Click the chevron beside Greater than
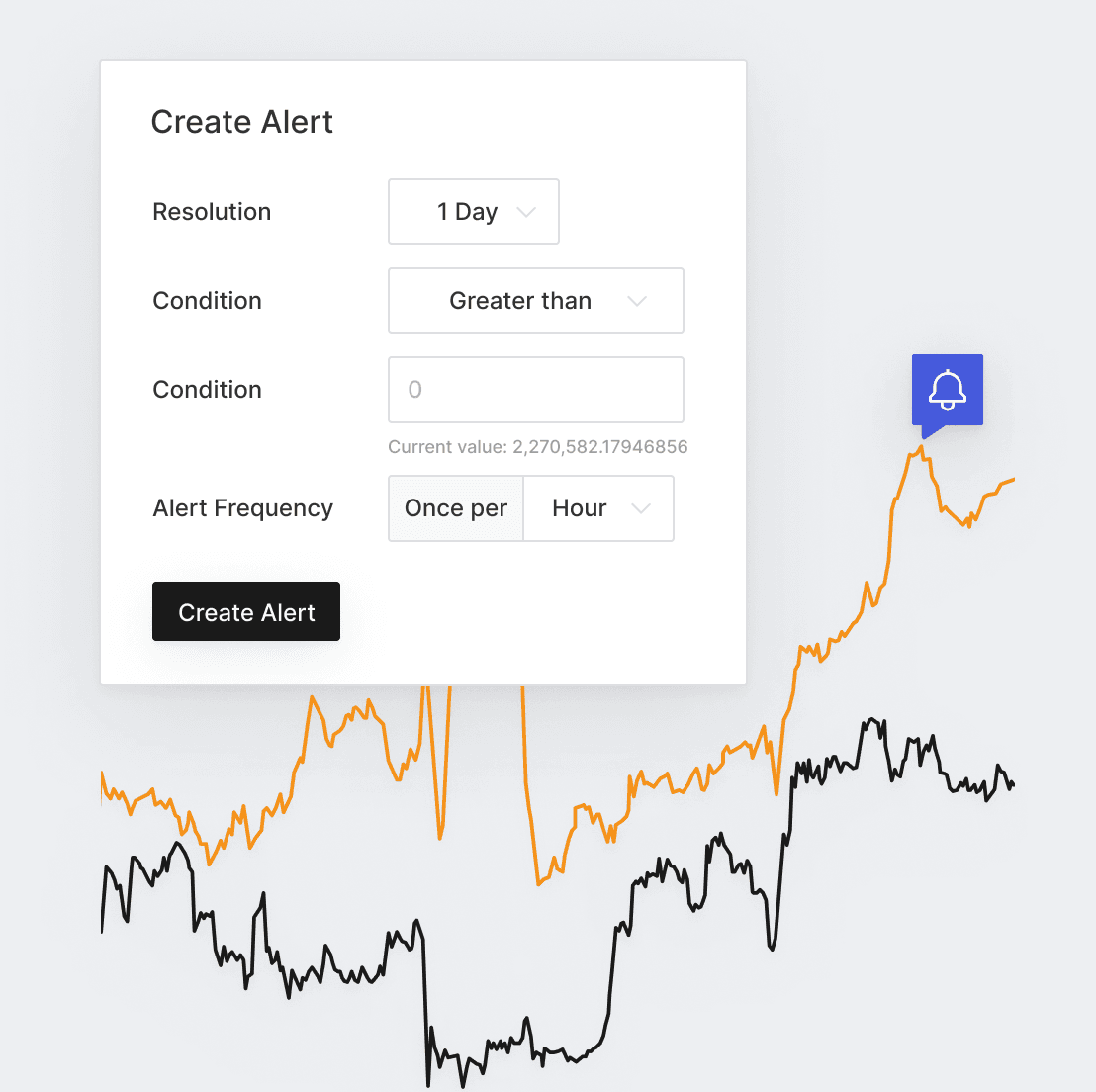The width and height of the screenshot is (1096, 1092). 637,301
